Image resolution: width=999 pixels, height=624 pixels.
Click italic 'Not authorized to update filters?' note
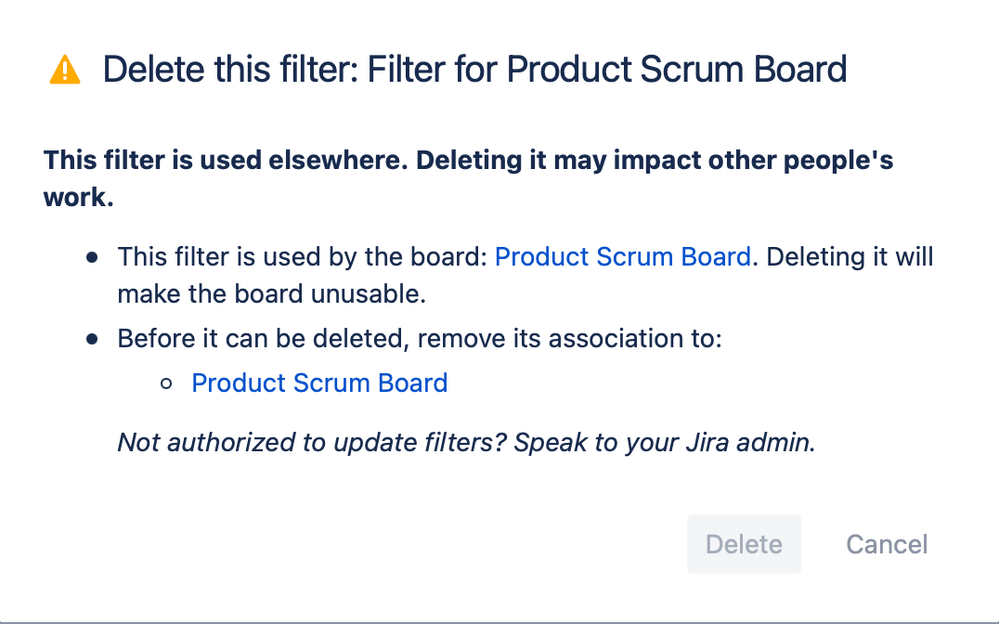312,442
